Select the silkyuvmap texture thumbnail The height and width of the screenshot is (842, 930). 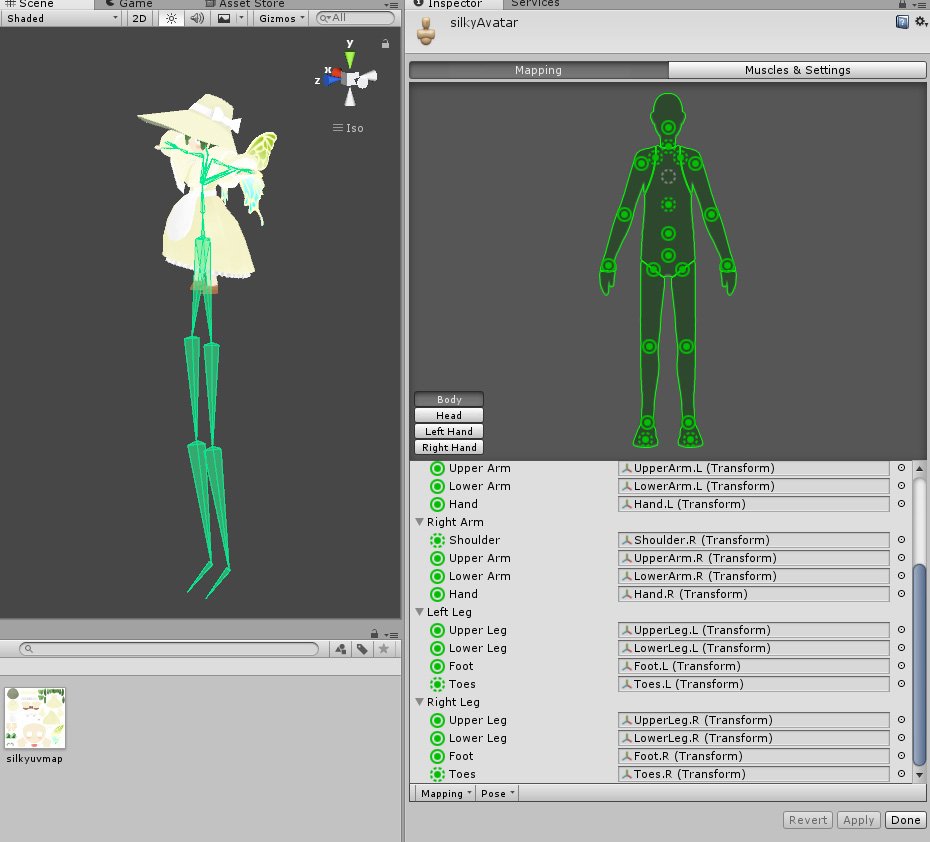35,718
